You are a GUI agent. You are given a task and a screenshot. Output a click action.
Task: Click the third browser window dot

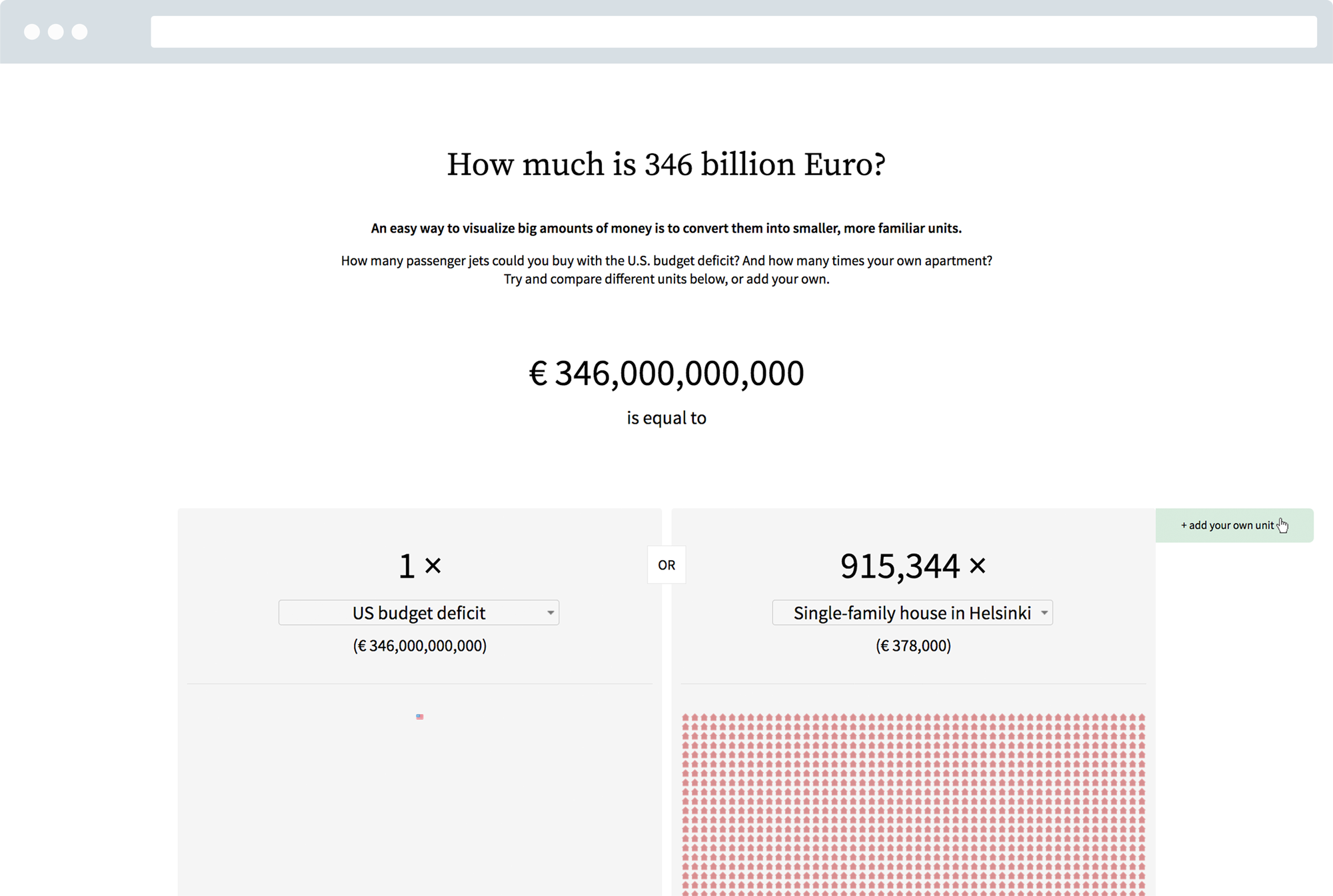coord(80,32)
